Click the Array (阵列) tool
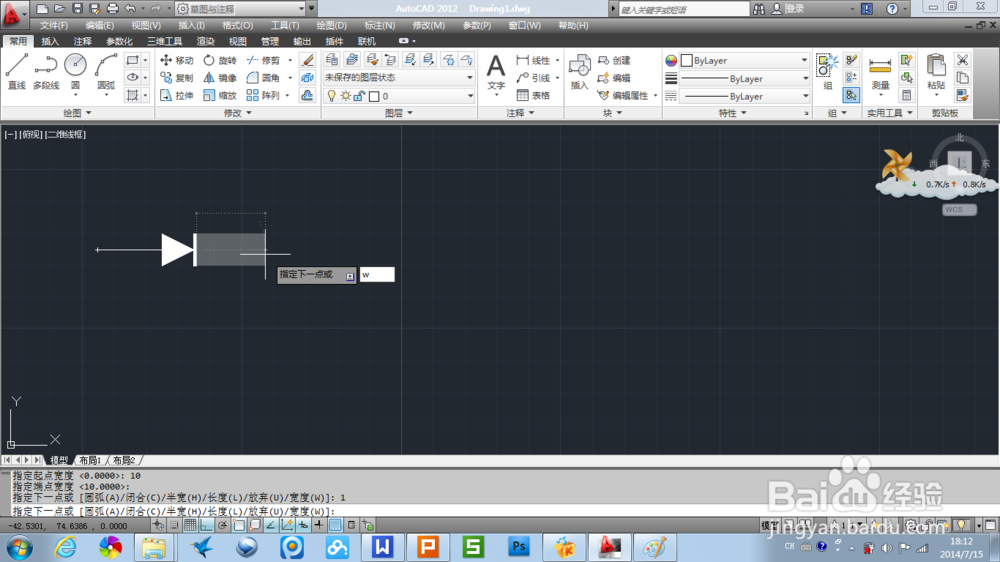The height and width of the screenshot is (562, 1000). [x=263, y=95]
